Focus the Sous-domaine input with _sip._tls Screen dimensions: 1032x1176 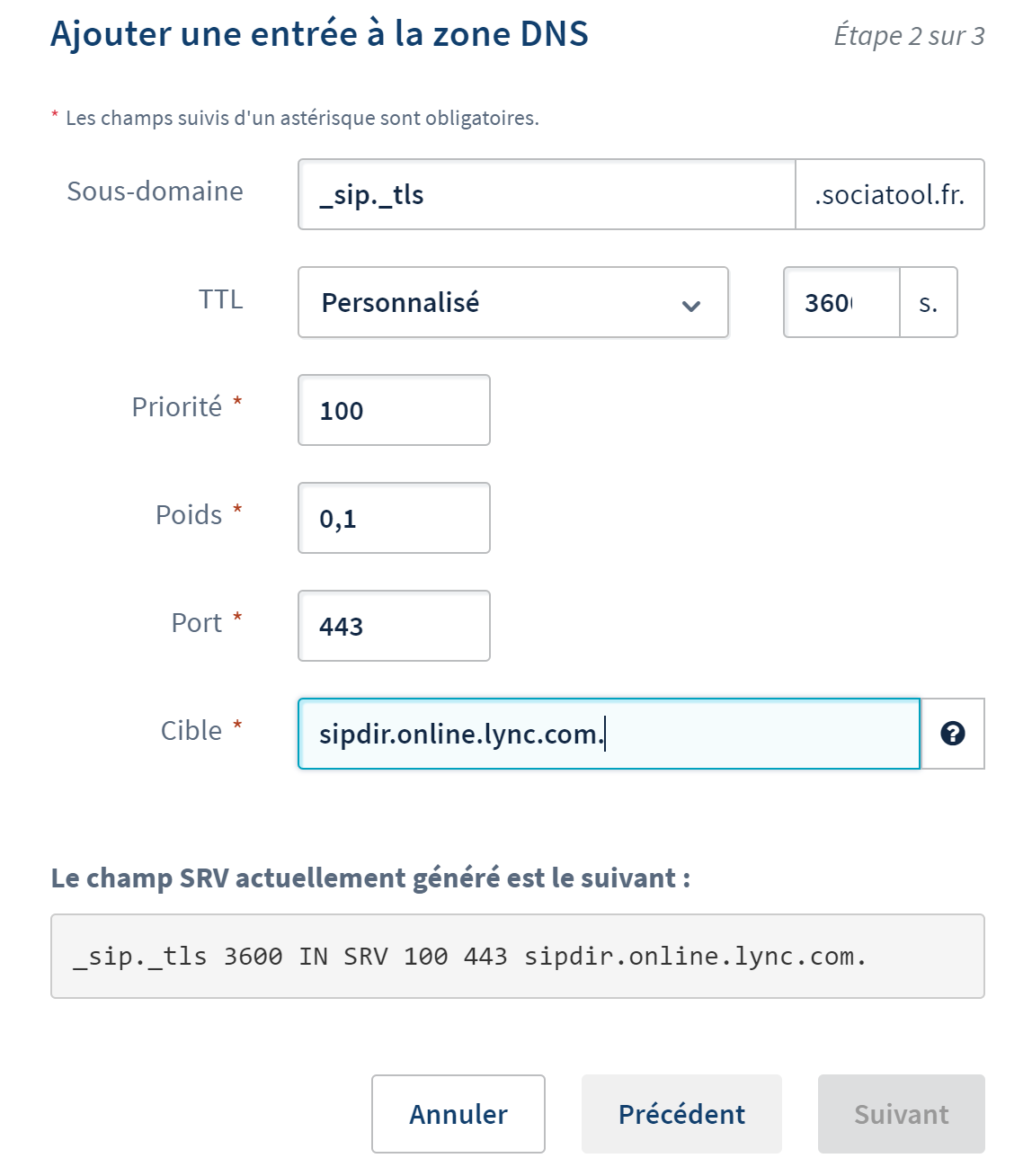tap(547, 195)
